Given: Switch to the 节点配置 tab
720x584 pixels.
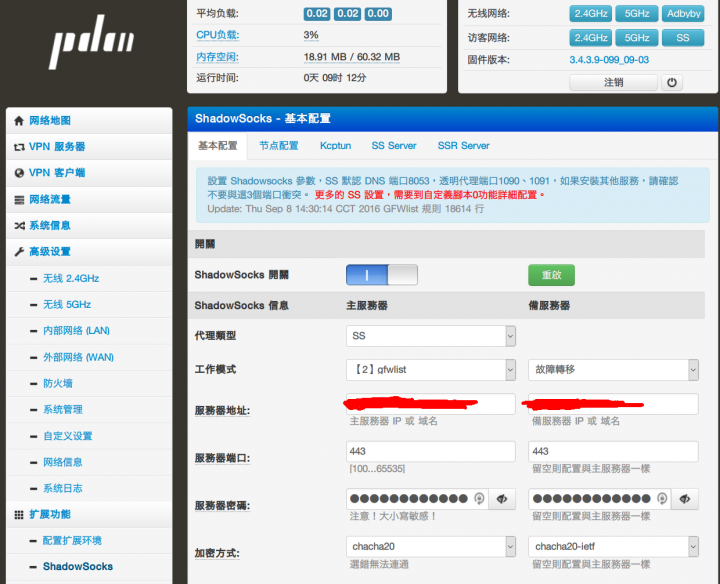Looking at the screenshot, I should coord(279,146).
